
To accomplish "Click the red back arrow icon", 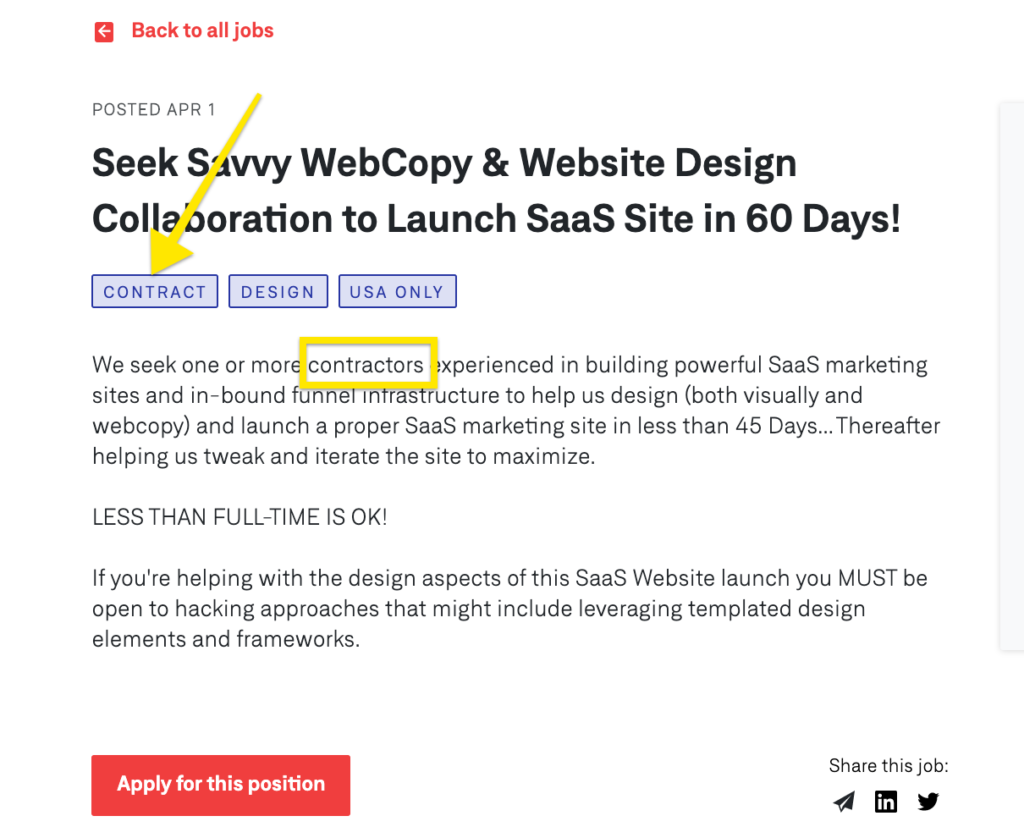I will [x=104, y=32].
